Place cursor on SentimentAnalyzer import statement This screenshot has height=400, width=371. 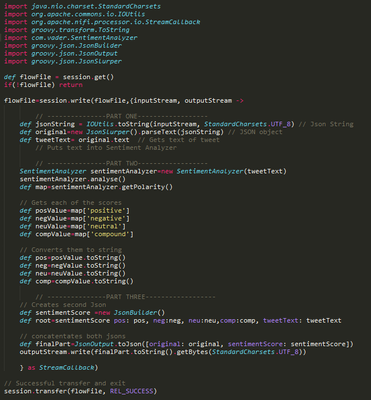(x=71, y=38)
